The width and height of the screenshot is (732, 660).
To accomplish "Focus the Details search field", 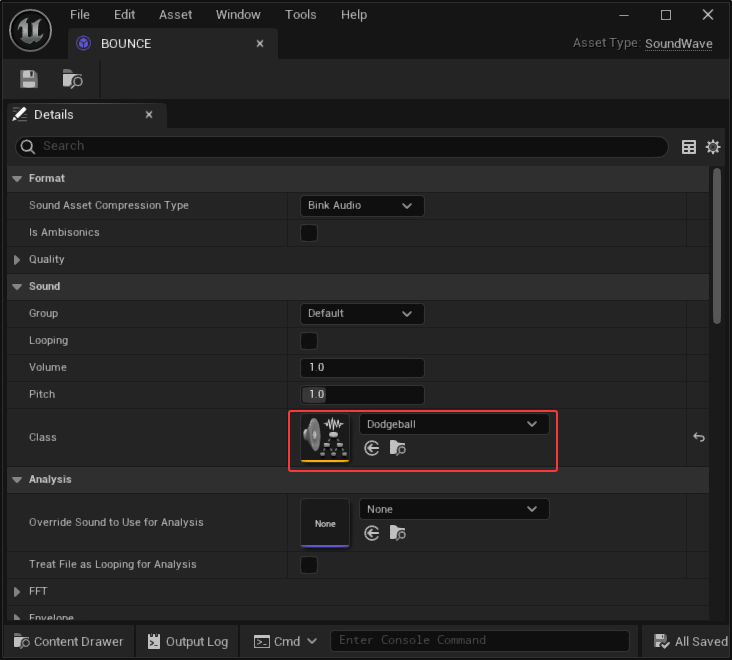I will (342, 147).
